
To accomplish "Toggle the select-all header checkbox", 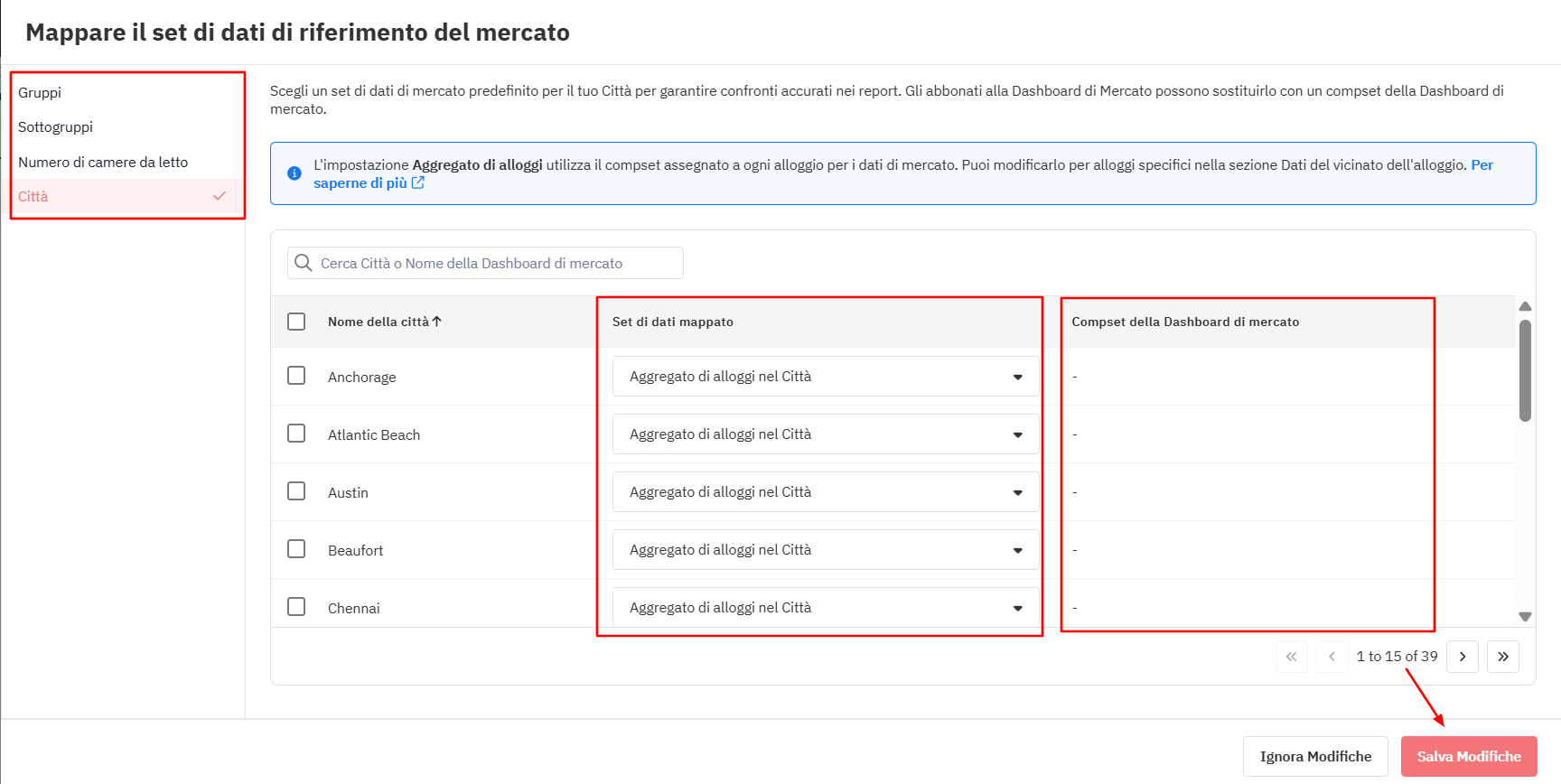I will click(296, 322).
